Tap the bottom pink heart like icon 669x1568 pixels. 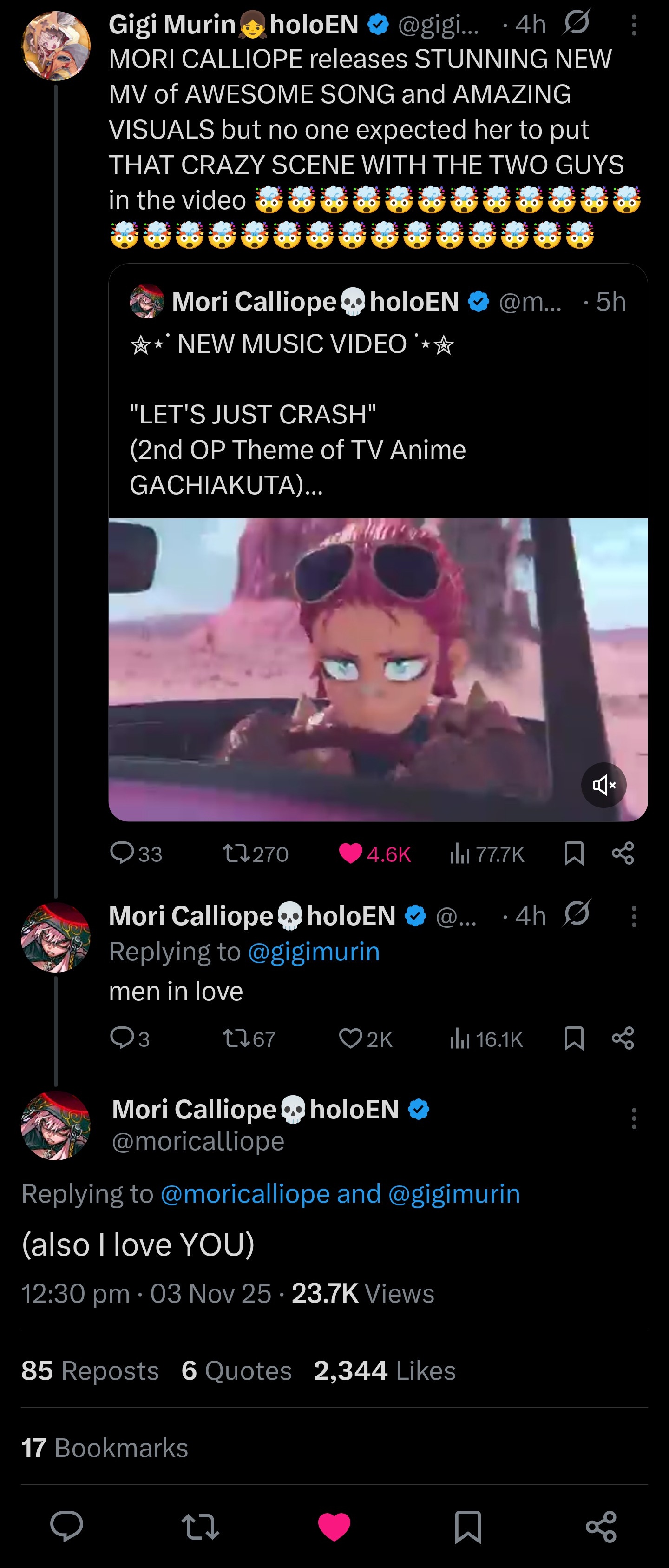click(x=334, y=1527)
